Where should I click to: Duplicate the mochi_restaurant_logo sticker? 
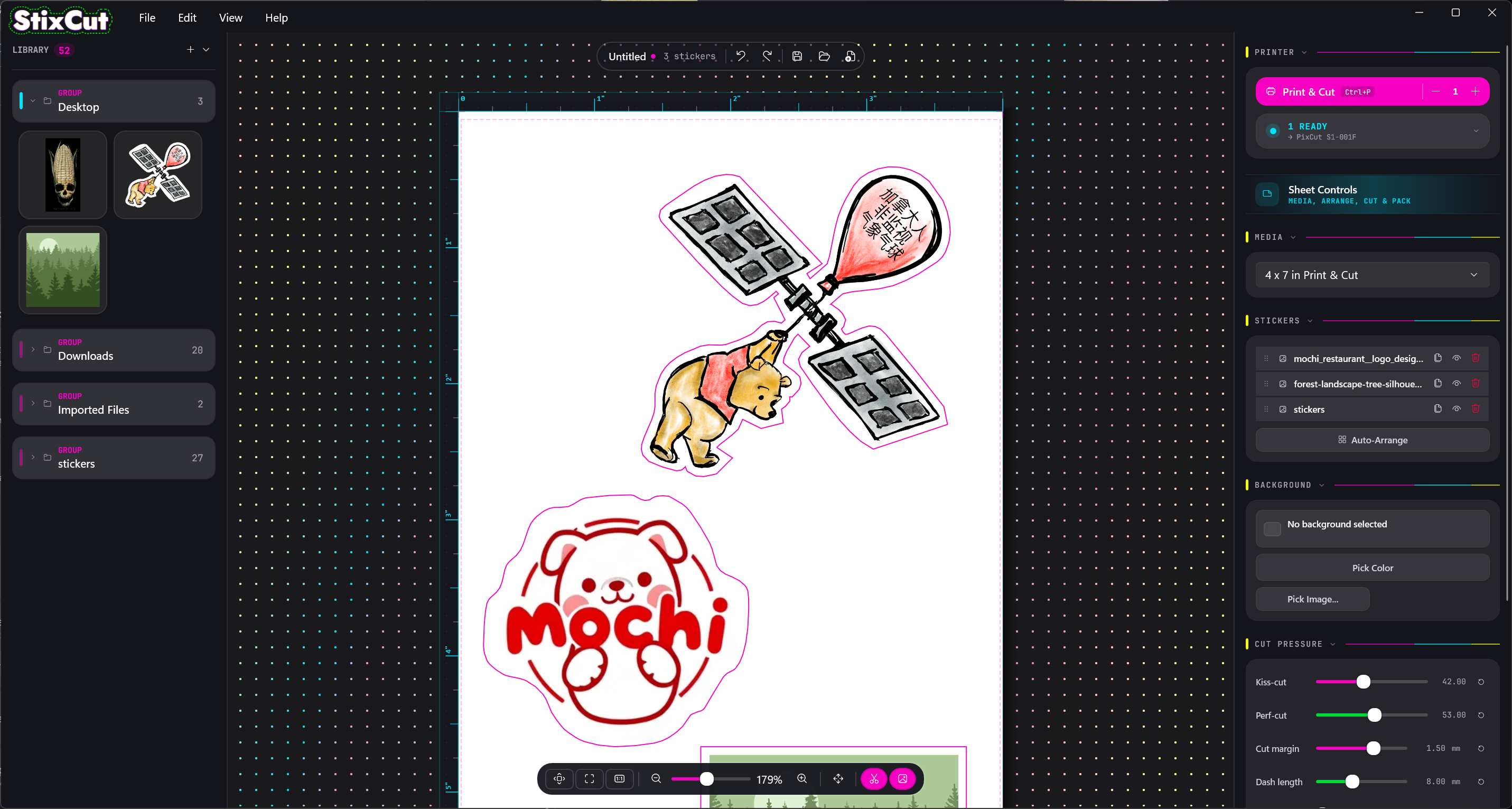click(x=1438, y=358)
